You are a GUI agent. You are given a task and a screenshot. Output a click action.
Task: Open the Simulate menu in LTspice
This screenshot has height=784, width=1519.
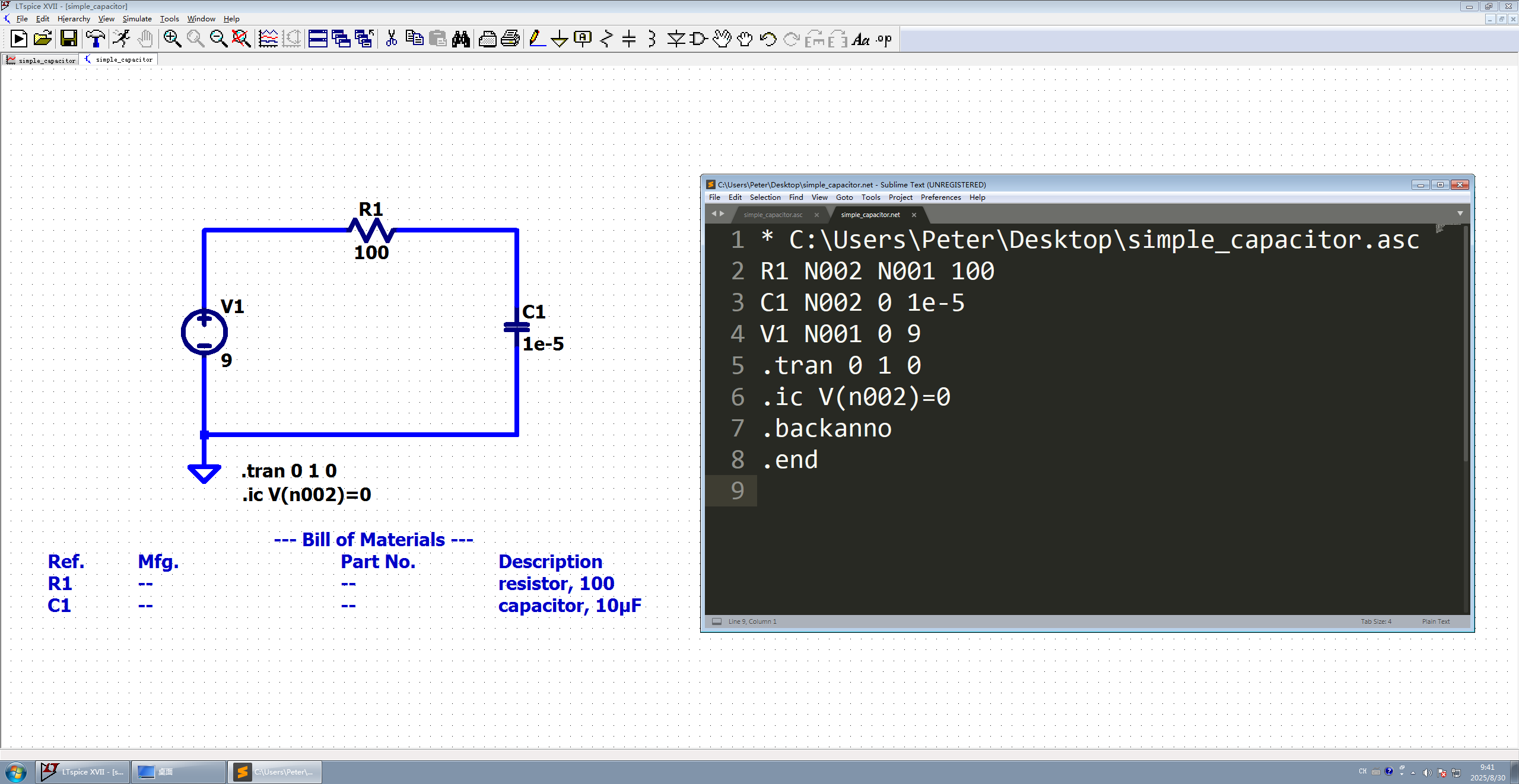[136, 19]
